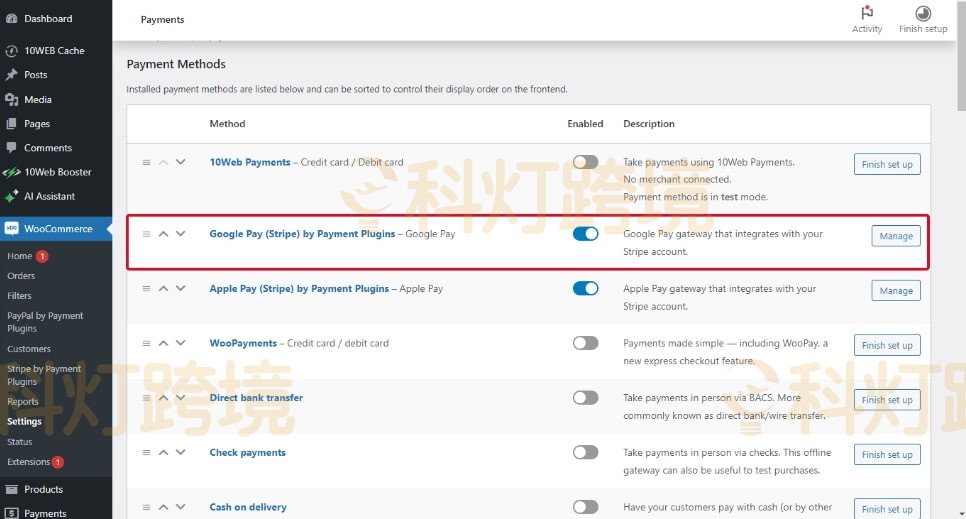The image size is (966, 519).
Task: Click Finish set up for Cash on delivery
Action: [887, 509]
